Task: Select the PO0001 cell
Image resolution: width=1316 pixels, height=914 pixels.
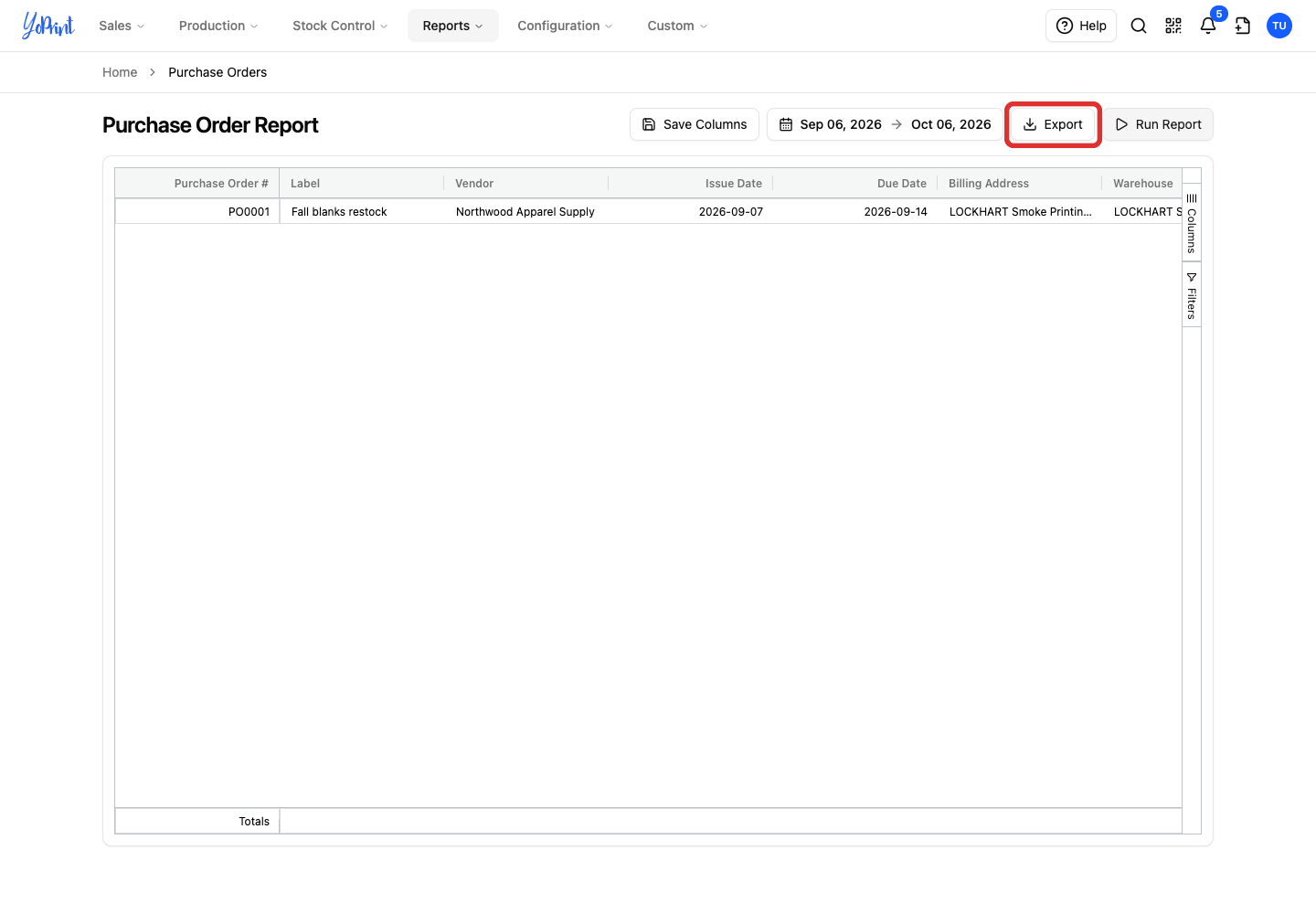Action: click(197, 211)
